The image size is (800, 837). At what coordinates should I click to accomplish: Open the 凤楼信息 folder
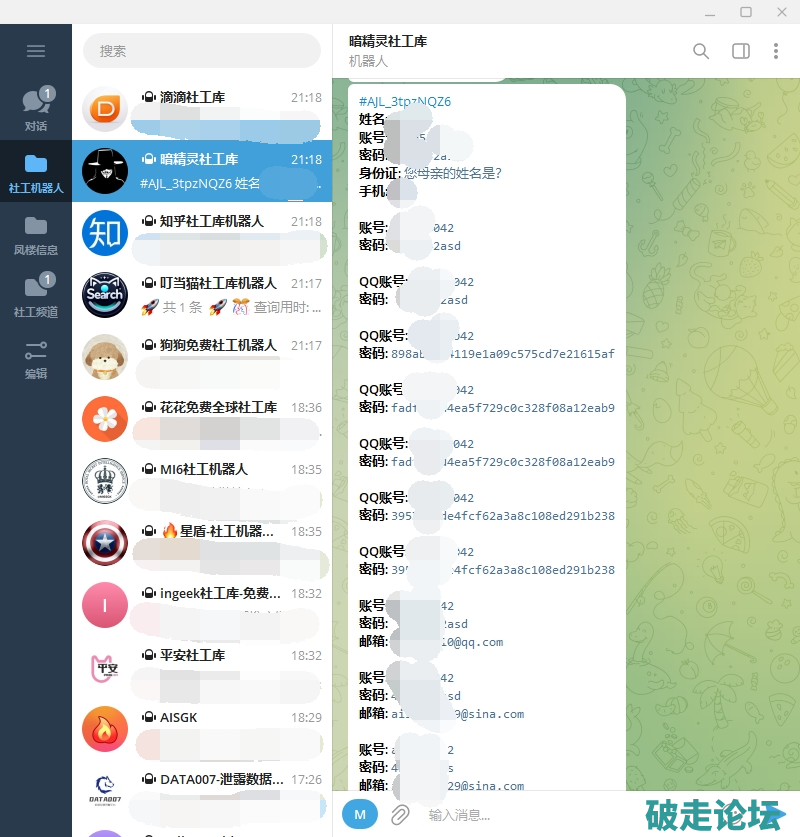tap(36, 234)
